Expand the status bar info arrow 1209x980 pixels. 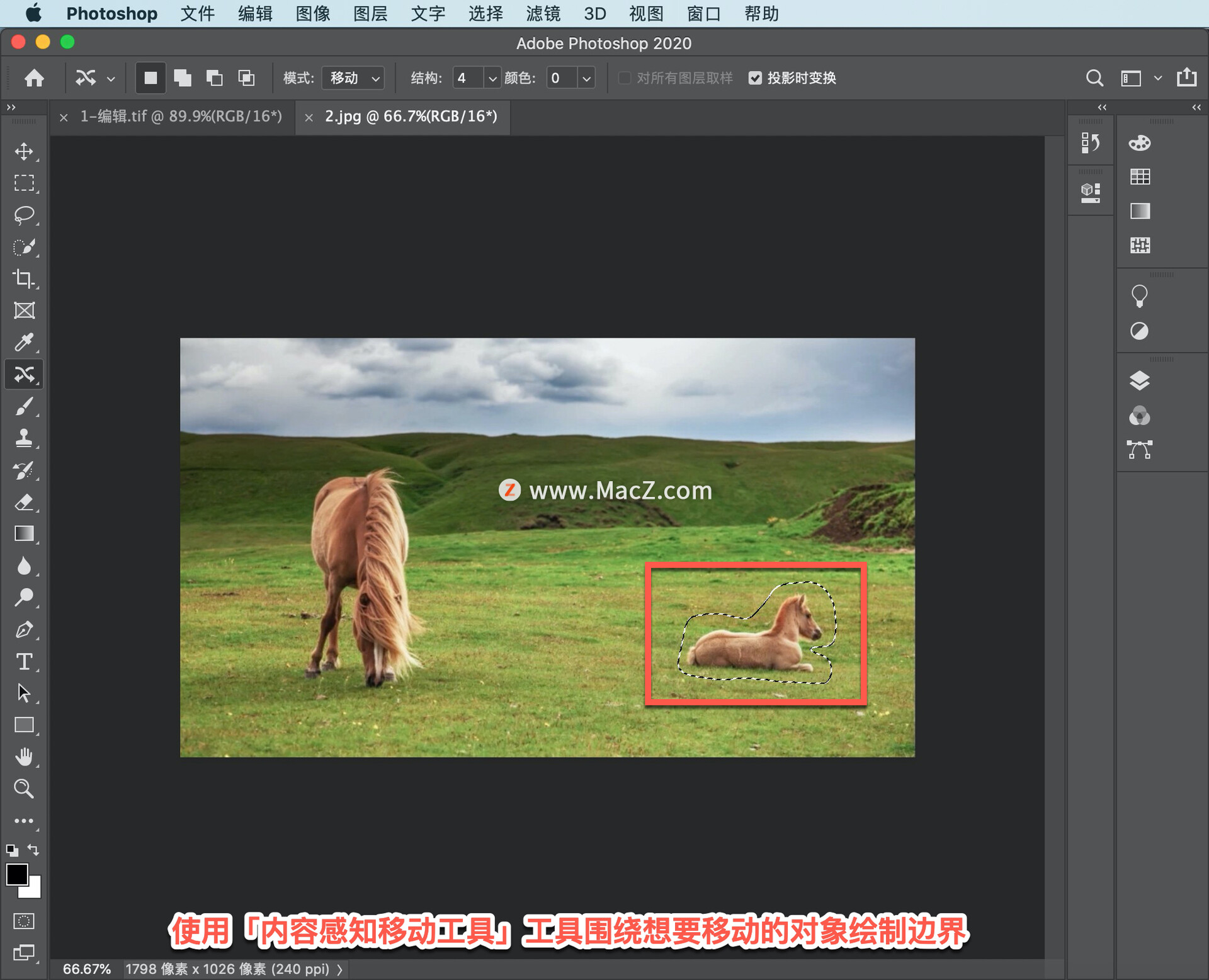pos(340,969)
